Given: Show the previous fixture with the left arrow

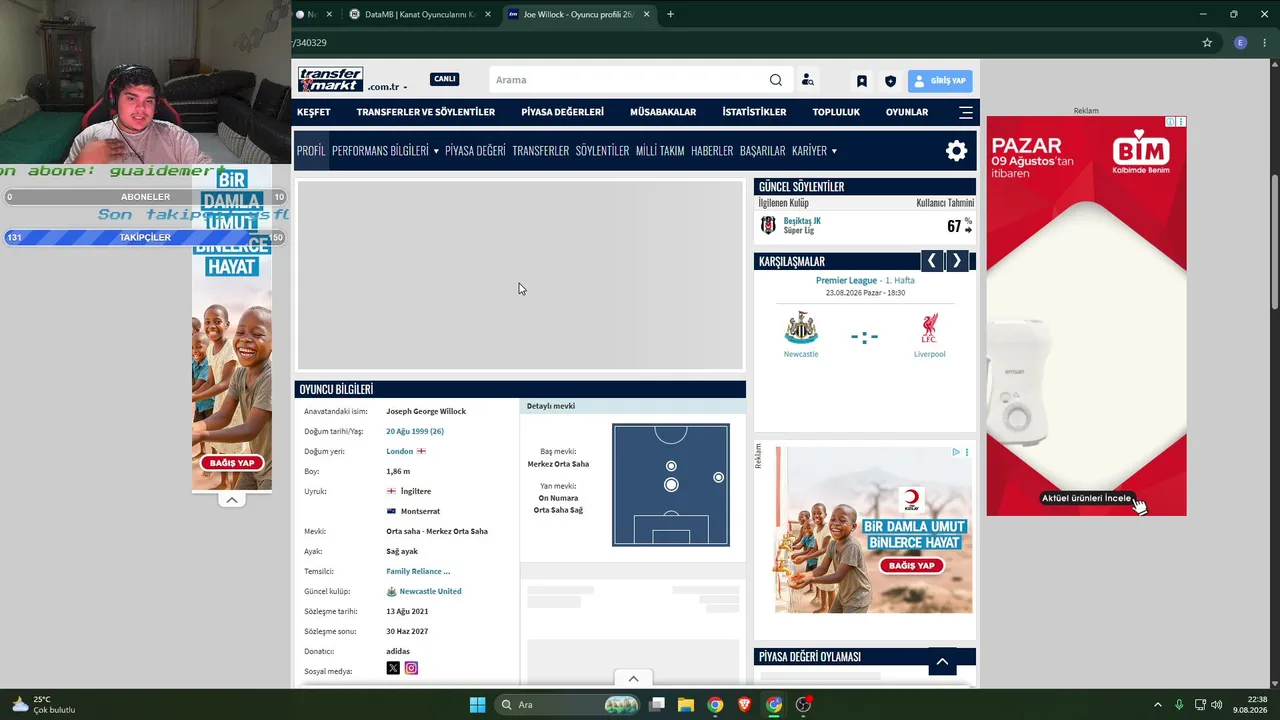Looking at the screenshot, I should (x=931, y=261).
